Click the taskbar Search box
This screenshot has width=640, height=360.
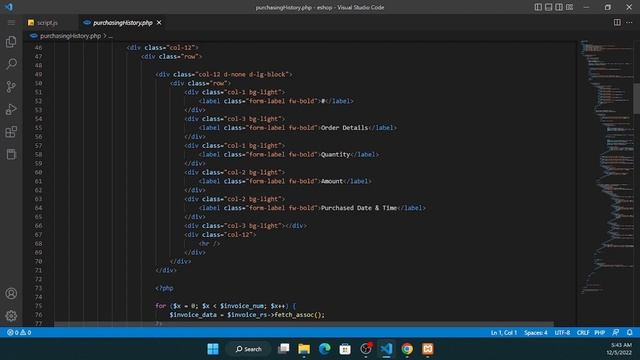(x=249, y=349)
